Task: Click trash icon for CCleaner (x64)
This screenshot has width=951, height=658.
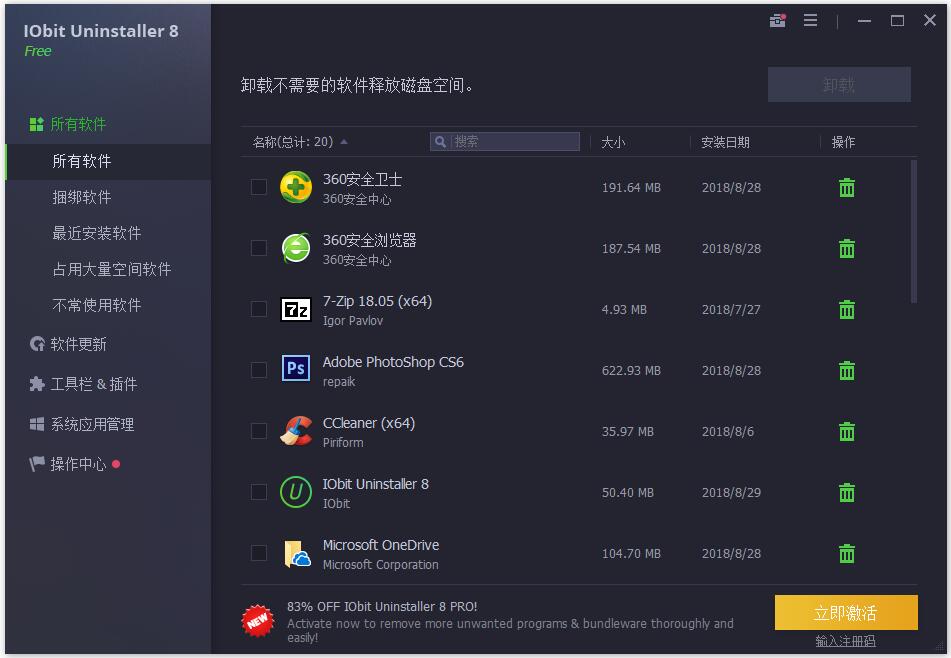Action: pos(847,432)
